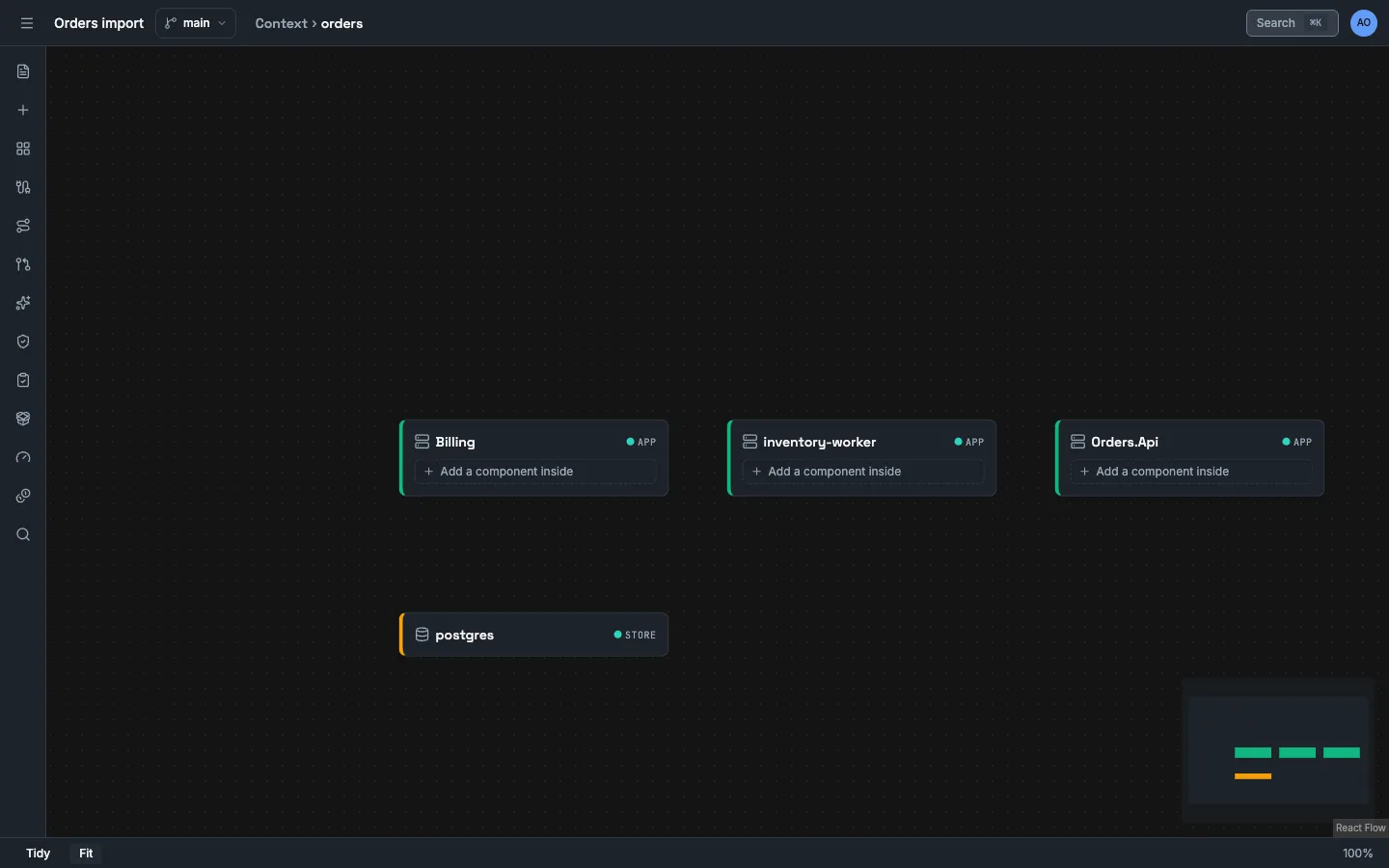Screen dimensions: 1389x868
Task: Click the server icon on inventory-worker node
Action: coord(749,442)
